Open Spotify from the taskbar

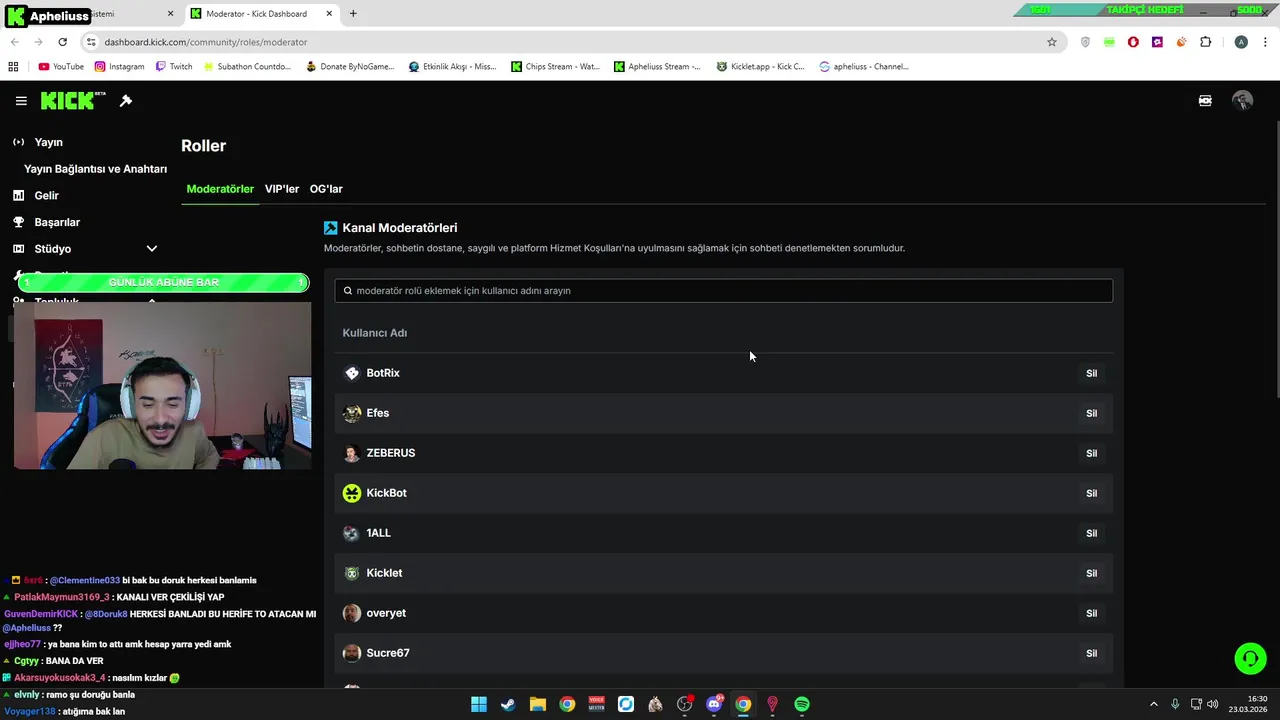(802, 704)
